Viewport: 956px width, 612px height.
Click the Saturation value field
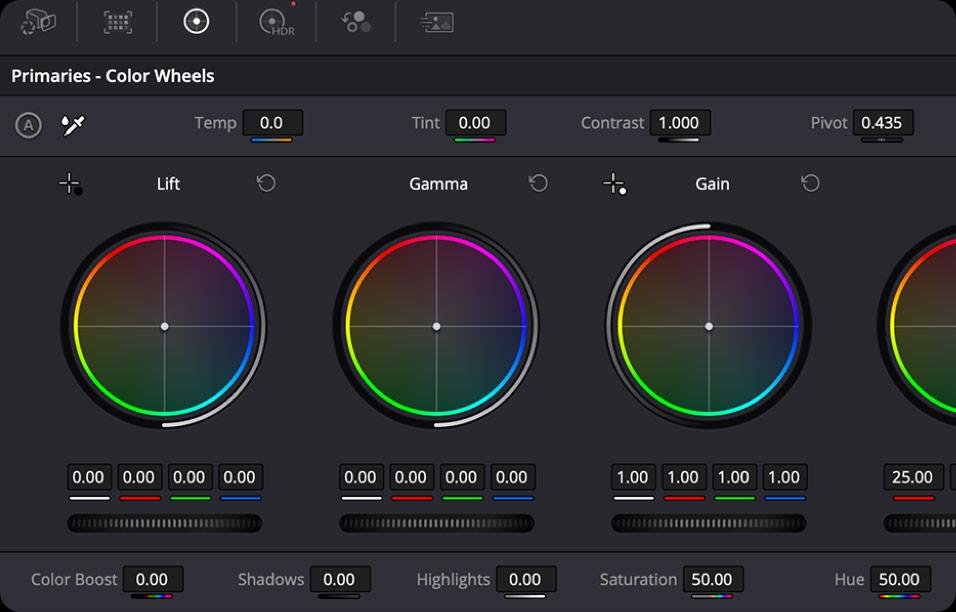click(713, 579)
